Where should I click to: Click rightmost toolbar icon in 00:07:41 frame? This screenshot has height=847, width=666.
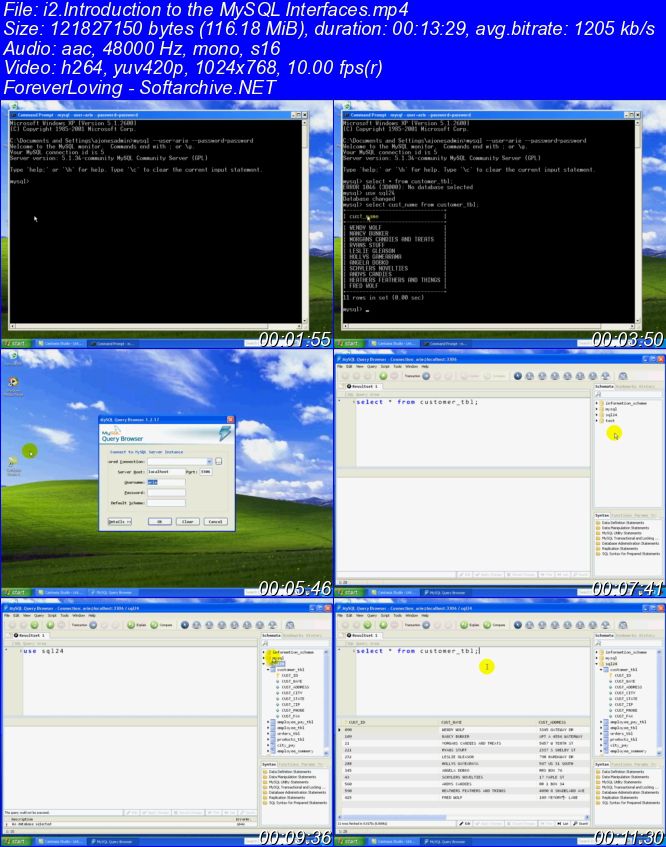coord(623,376)
